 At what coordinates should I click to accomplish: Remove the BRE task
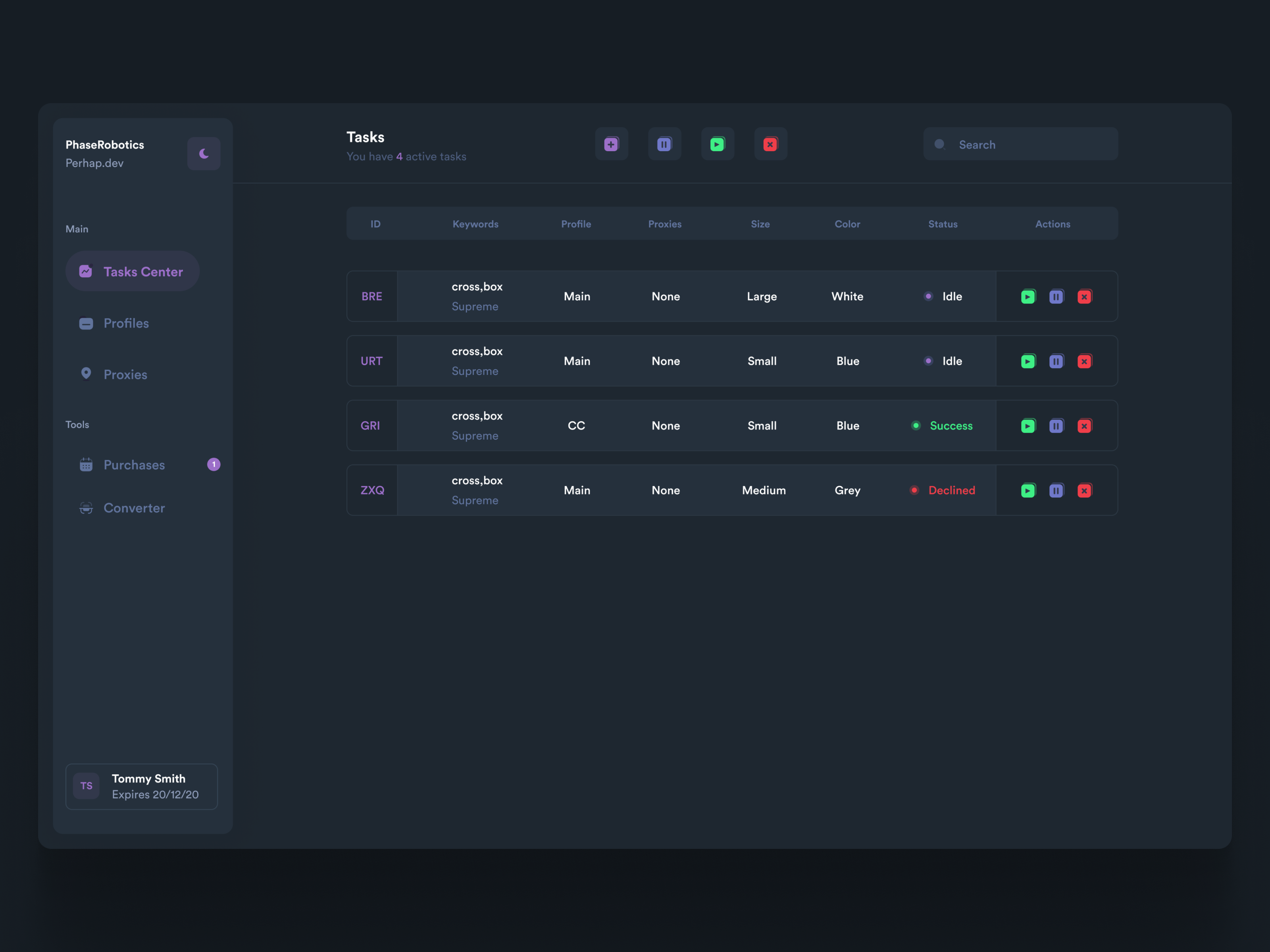point(1084,297)
